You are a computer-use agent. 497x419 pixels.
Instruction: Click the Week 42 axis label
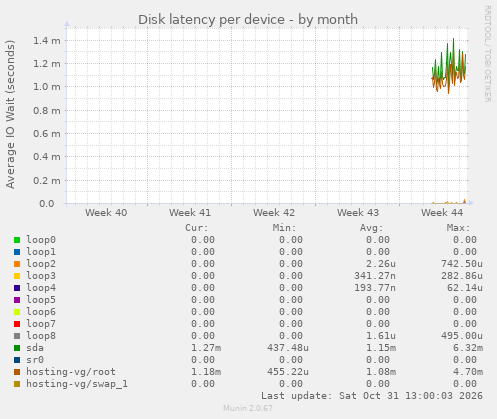click(274, 213)
